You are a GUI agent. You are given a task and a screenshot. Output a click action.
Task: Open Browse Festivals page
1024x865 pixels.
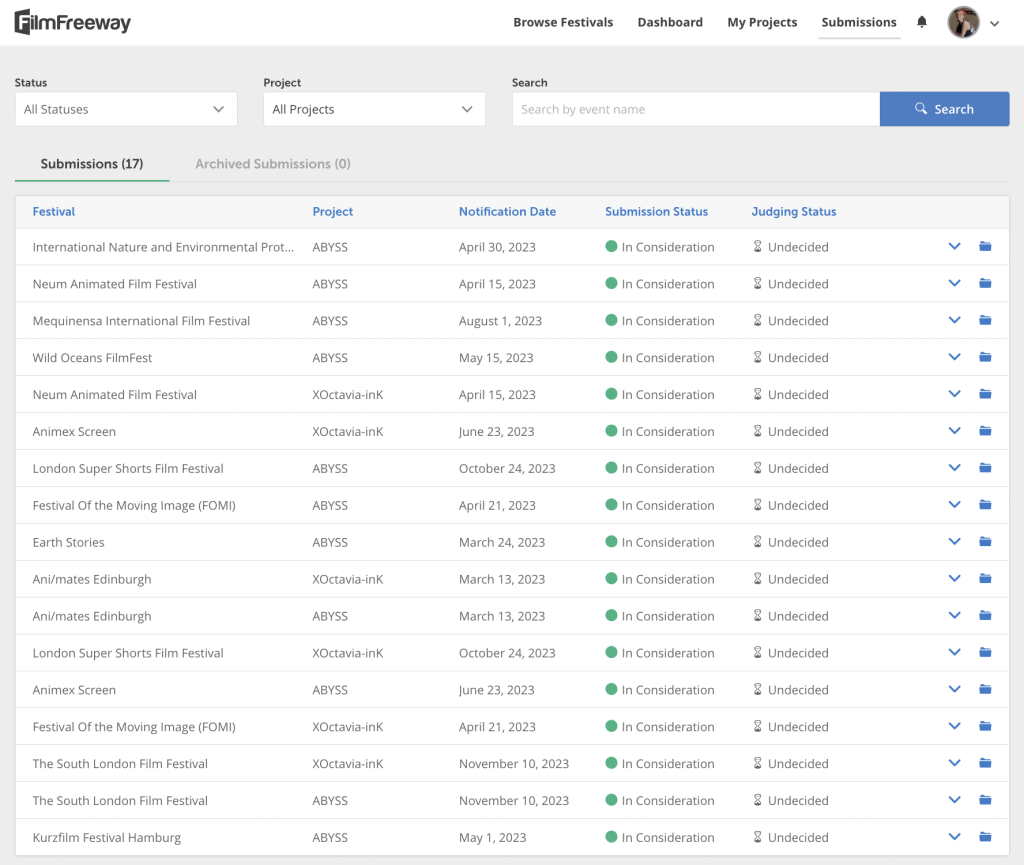pos(563,22)
